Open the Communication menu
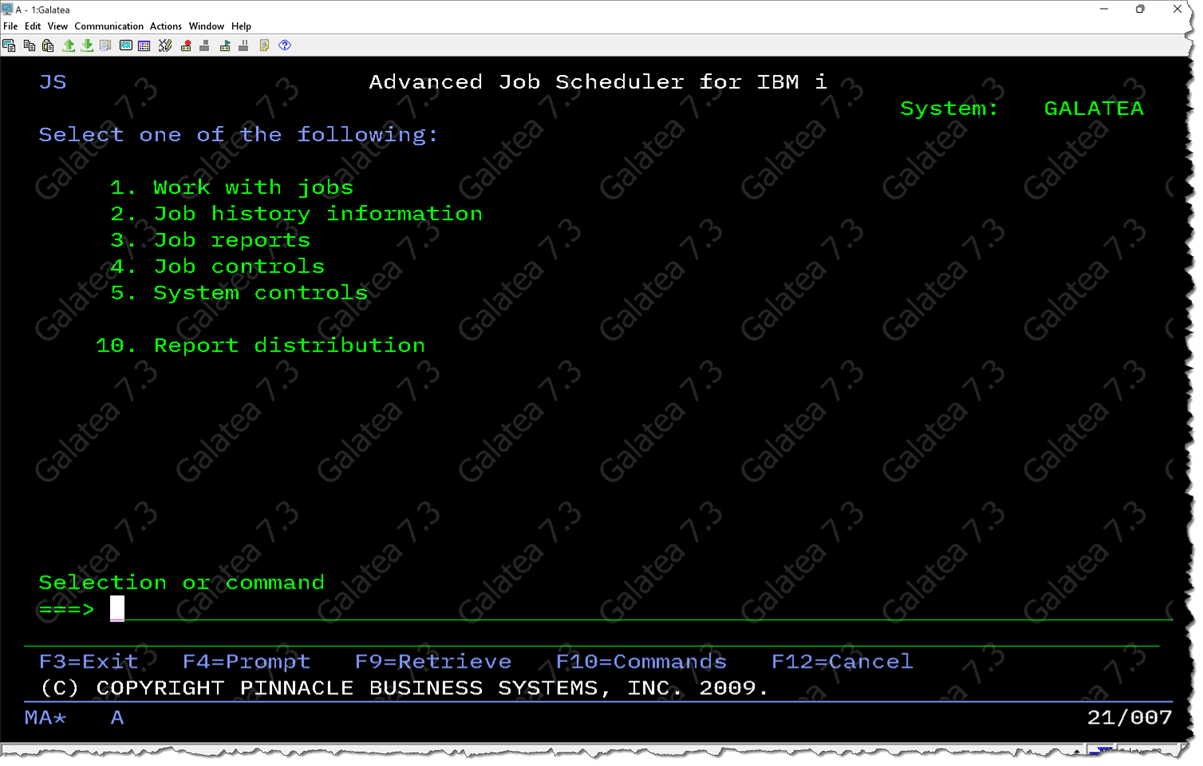1203x766 pixels. coord(109,26)
